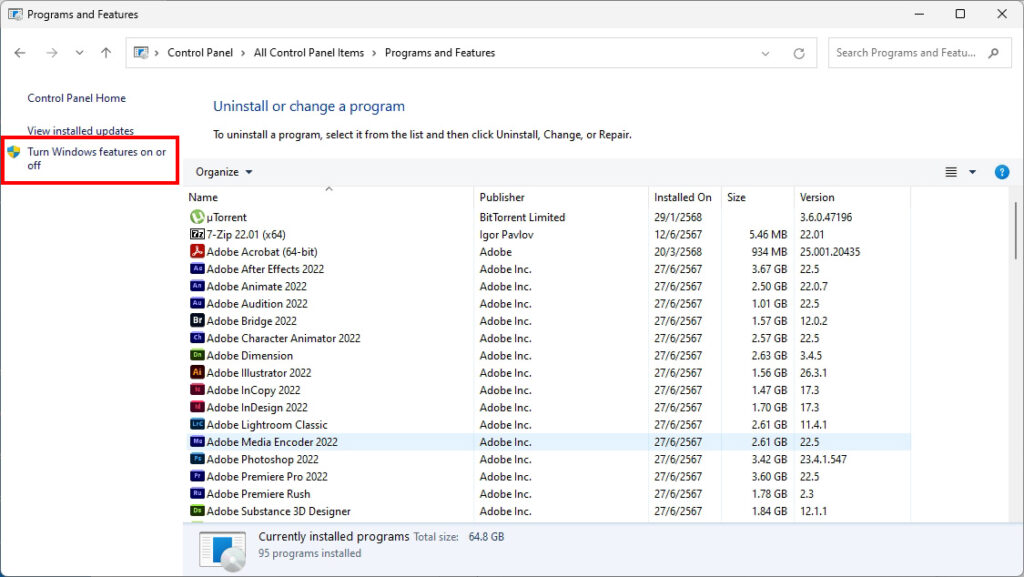The height and width of the screenshot is (577, 1024).
Task: Open help with the blue question mark
Action: click(1002, 172)
